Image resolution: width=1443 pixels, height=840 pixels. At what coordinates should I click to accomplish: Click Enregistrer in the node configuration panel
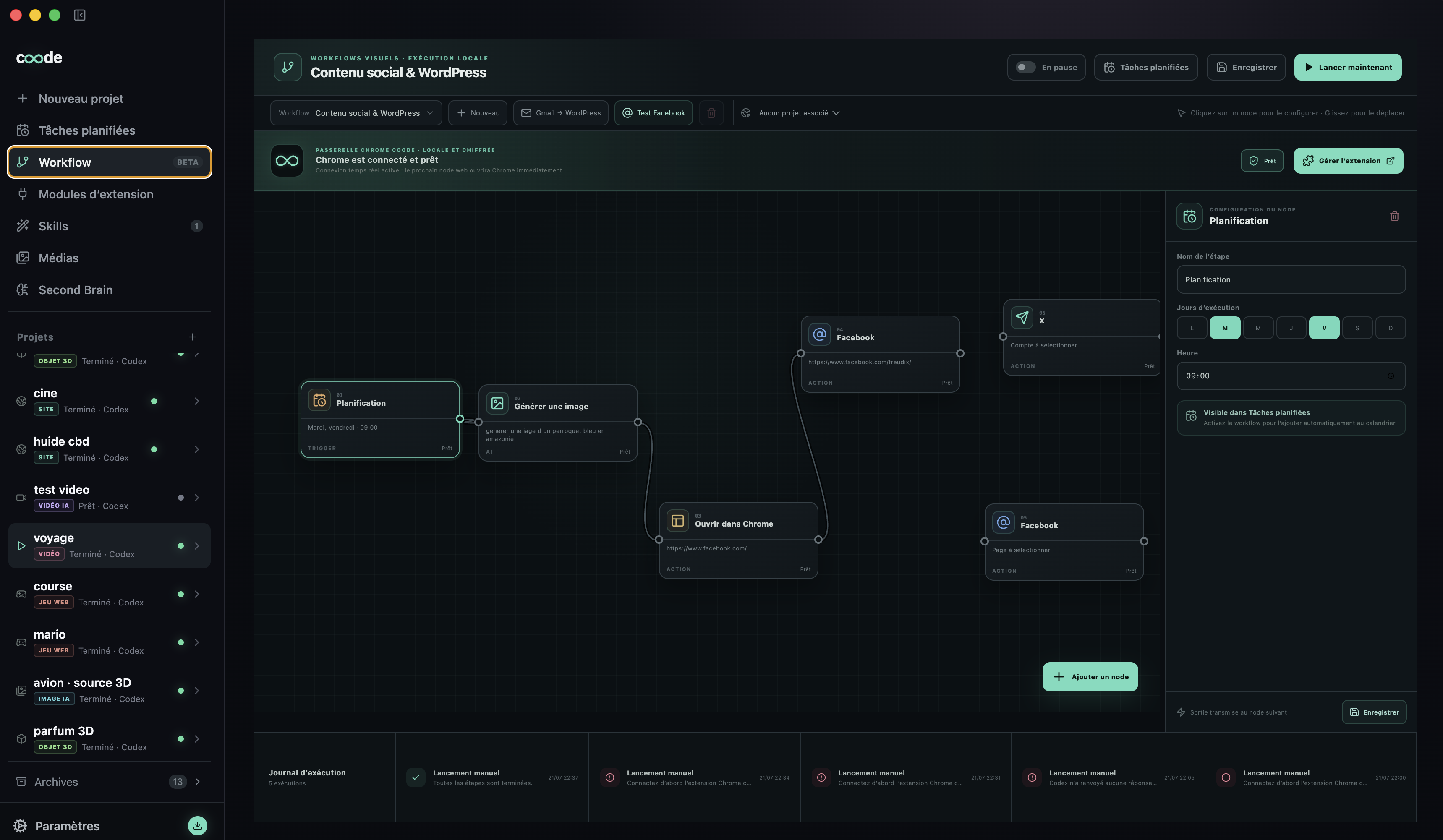coord(1374,712)
